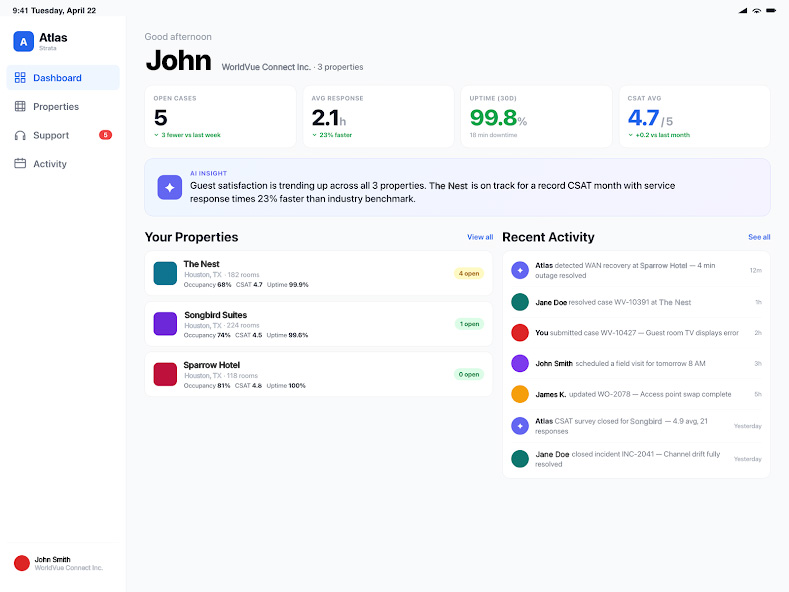This screenshot has width=789, height=592.
Task: Click WorldVue Connect Inc. header text
Action: point(266,67)
